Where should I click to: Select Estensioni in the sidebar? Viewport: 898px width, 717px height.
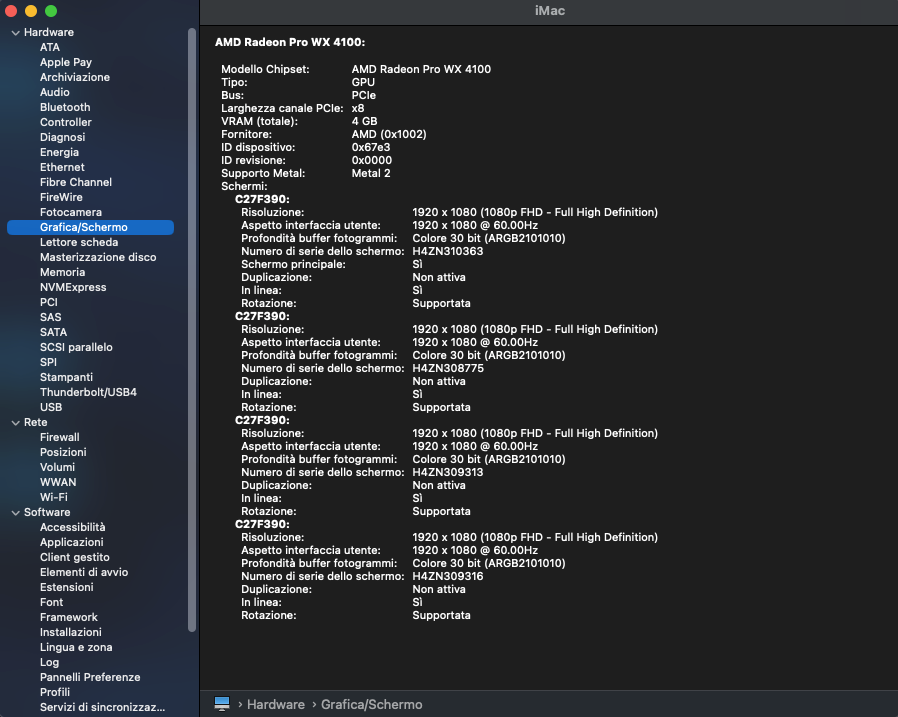[67, 587]
